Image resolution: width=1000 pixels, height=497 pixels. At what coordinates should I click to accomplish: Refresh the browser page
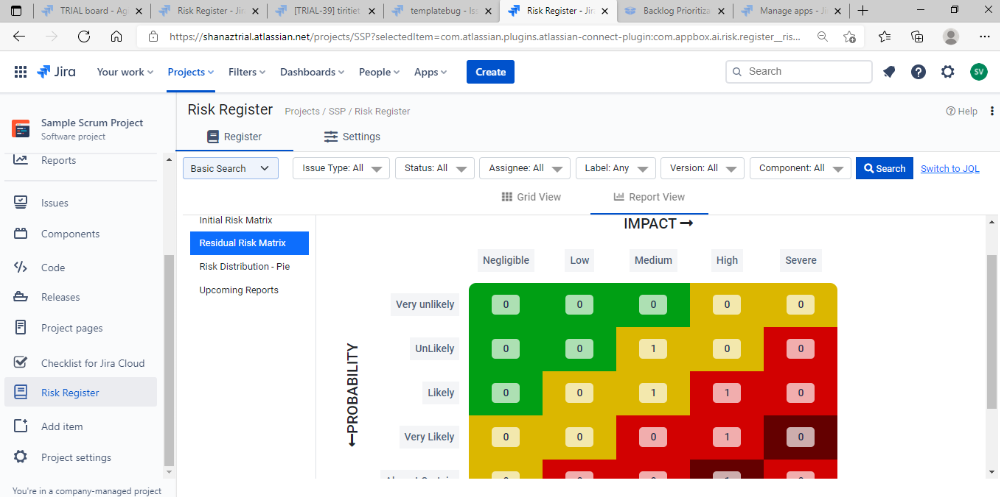click(x=82, y=36)
